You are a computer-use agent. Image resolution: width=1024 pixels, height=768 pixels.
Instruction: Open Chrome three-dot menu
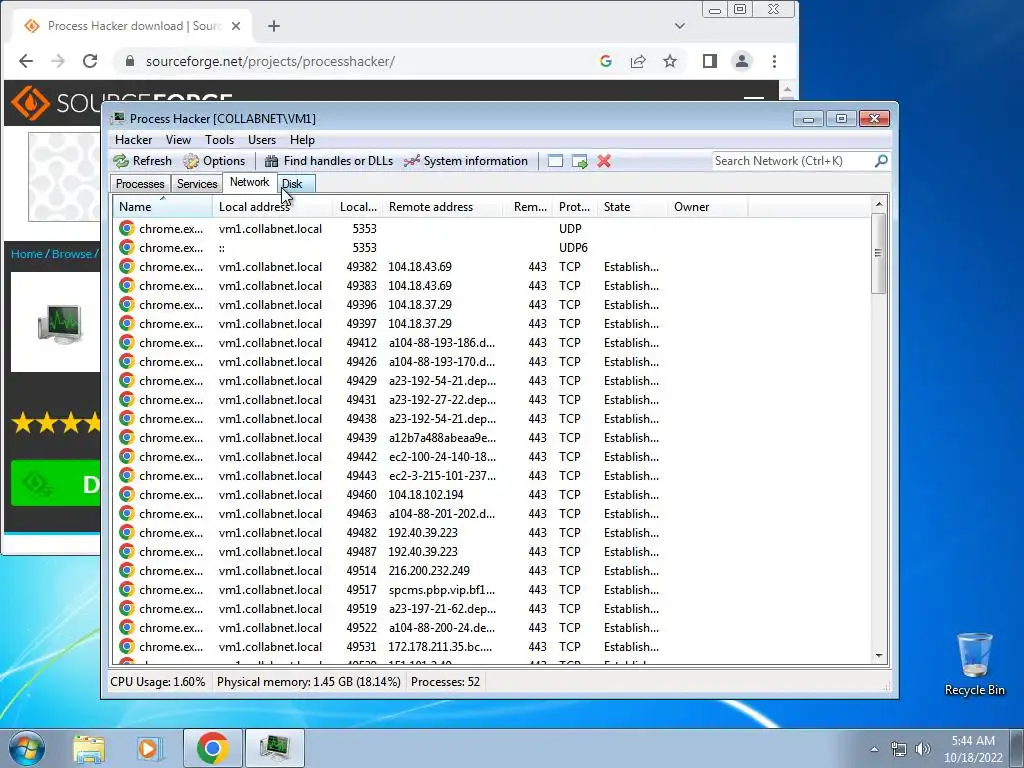click(775, 61)
